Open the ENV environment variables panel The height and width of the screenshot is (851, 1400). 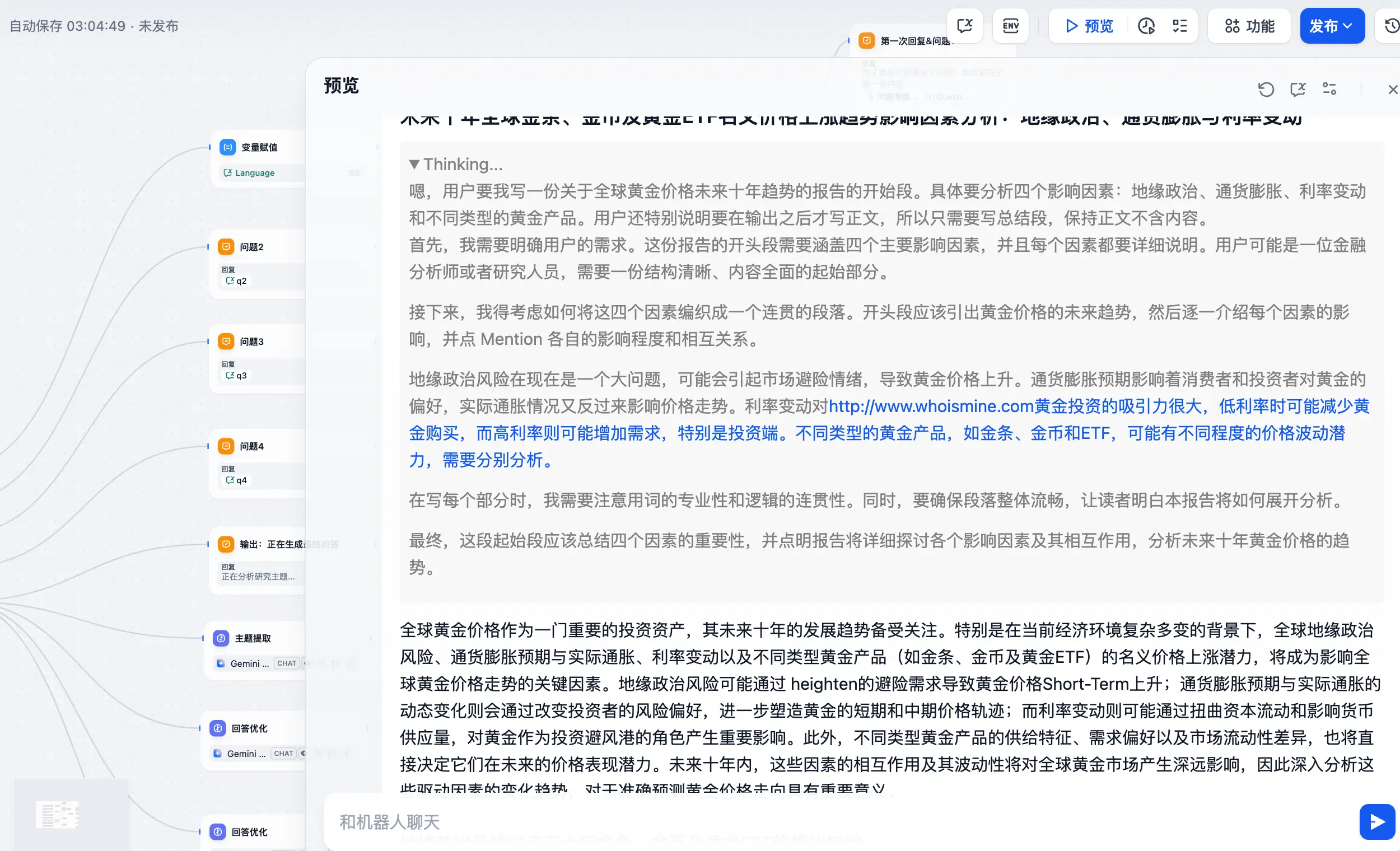click(1010, 26)
